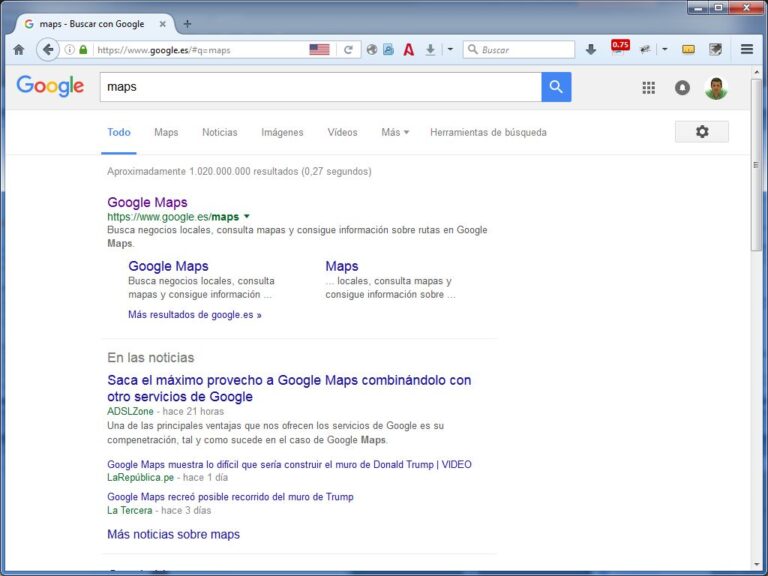768x576 pixels.
Task: Switch to the Maps results tab
Action: (166, 132)
